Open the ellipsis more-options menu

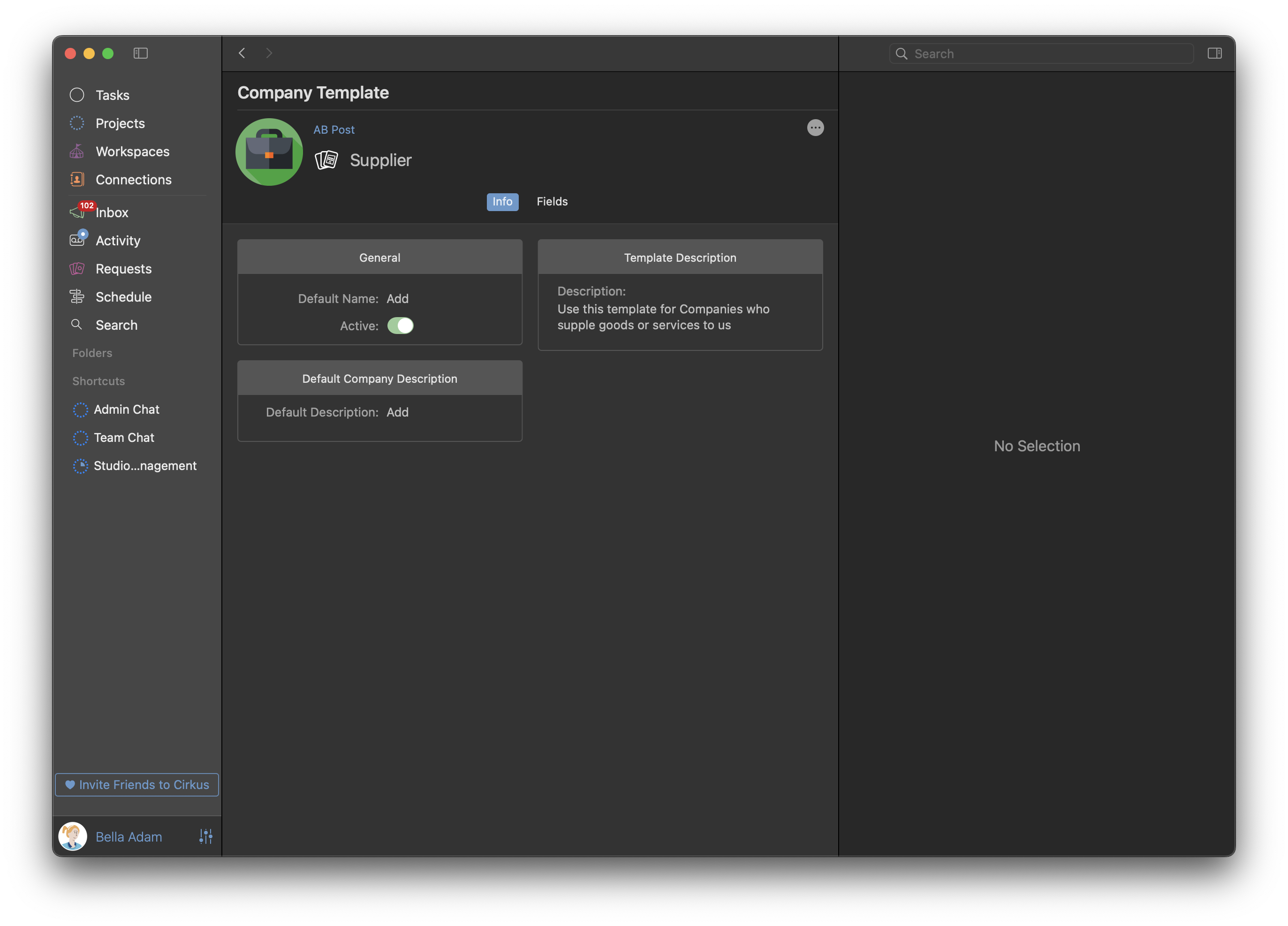[x=815, y=128]
